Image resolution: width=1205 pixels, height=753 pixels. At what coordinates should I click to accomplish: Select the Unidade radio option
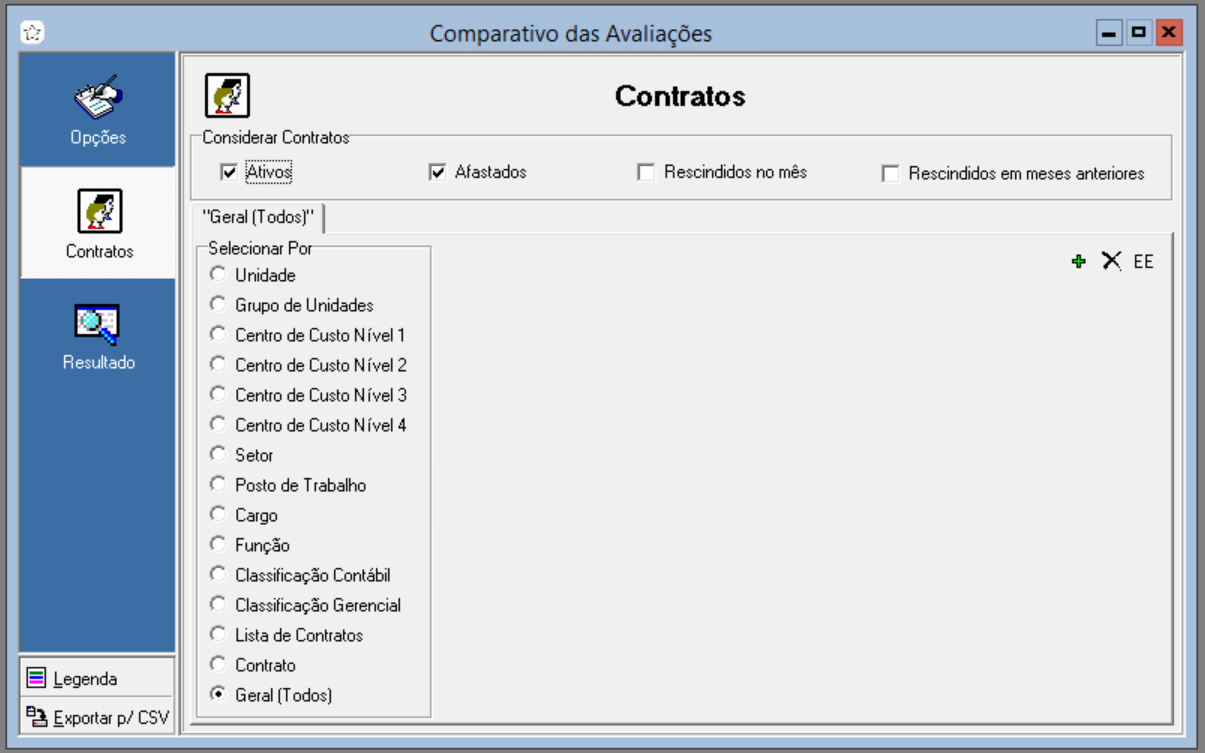coord(217,274)
